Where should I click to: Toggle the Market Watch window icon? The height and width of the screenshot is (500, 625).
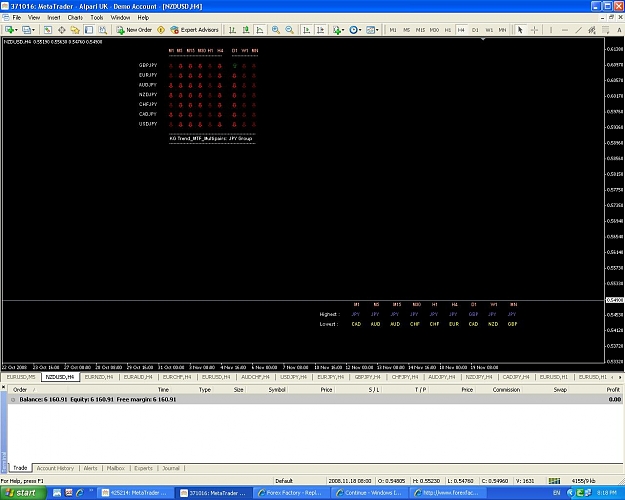[x=47, y=30]
